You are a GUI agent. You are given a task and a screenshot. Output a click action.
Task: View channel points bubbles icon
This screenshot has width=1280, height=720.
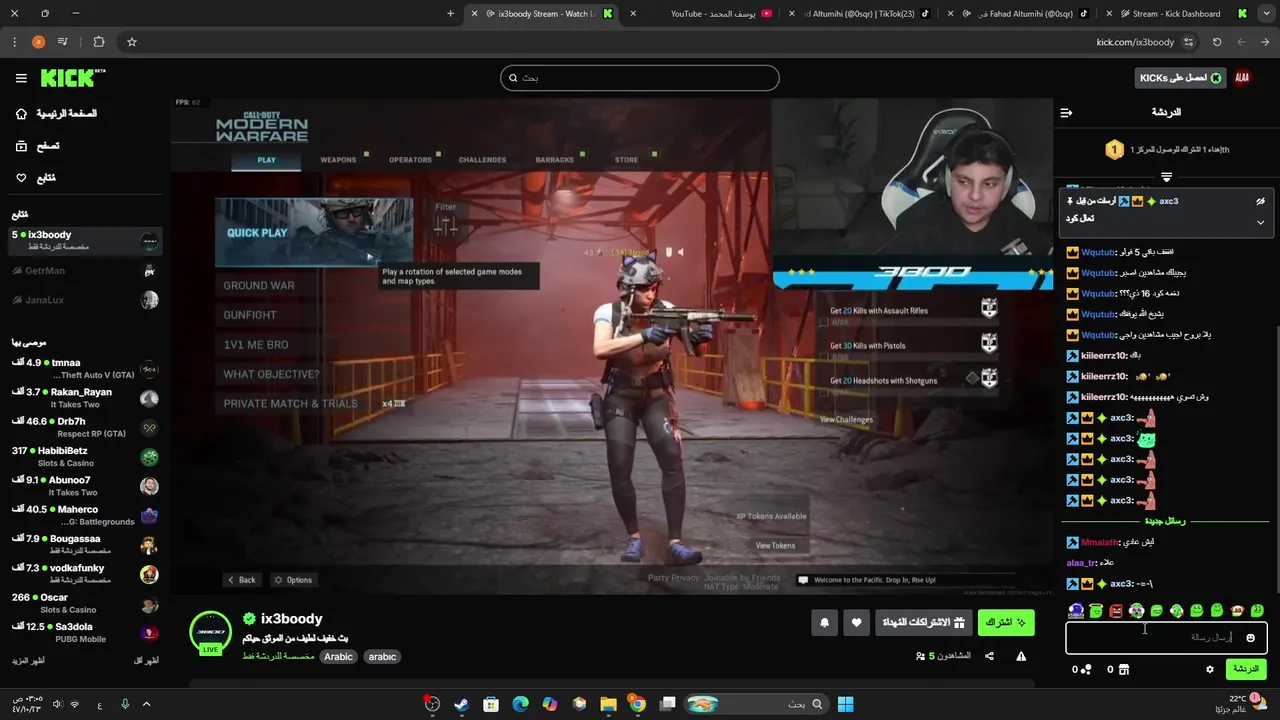click(1087, 669)
